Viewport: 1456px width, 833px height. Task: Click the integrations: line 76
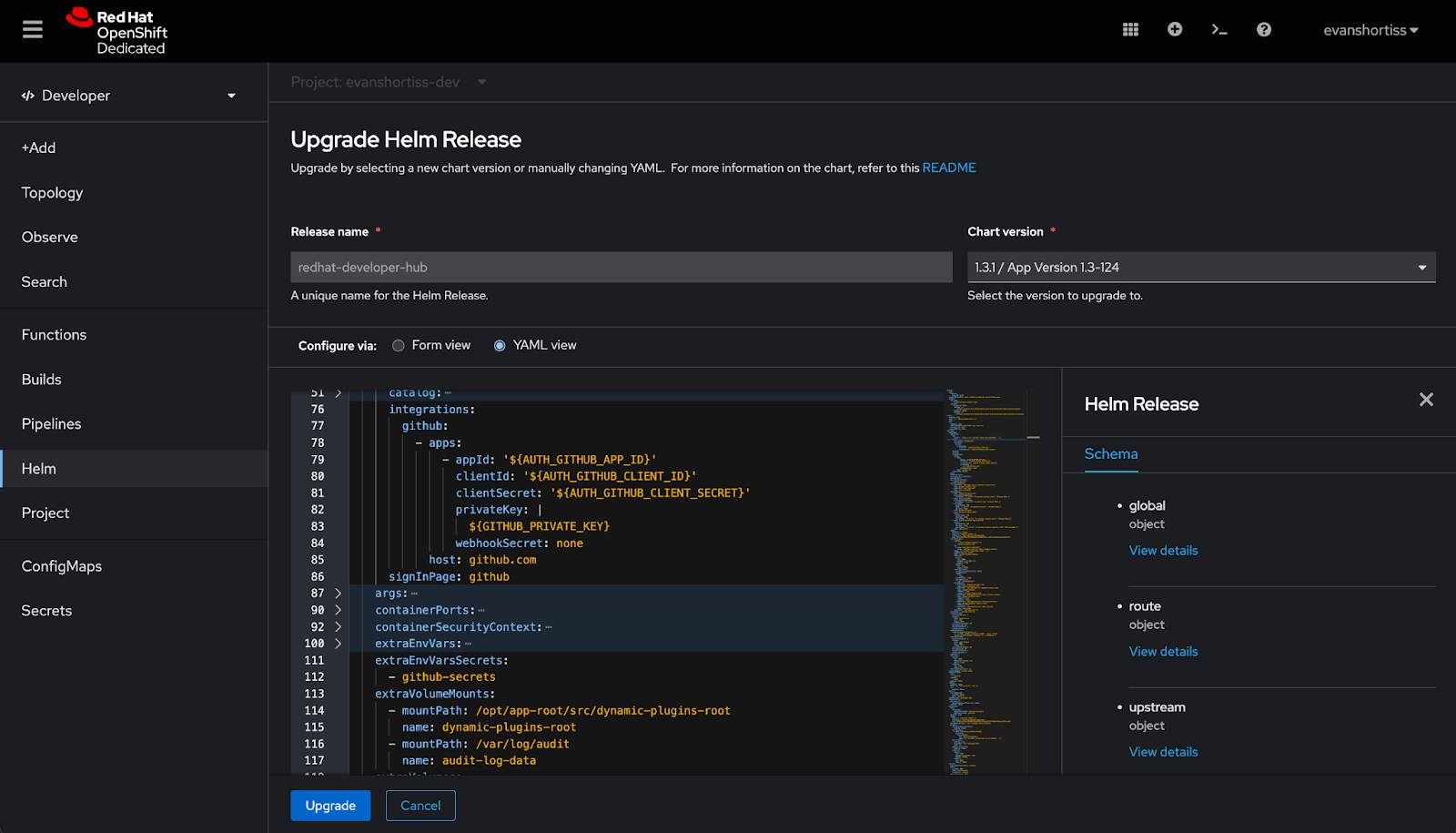coord(432,410)
